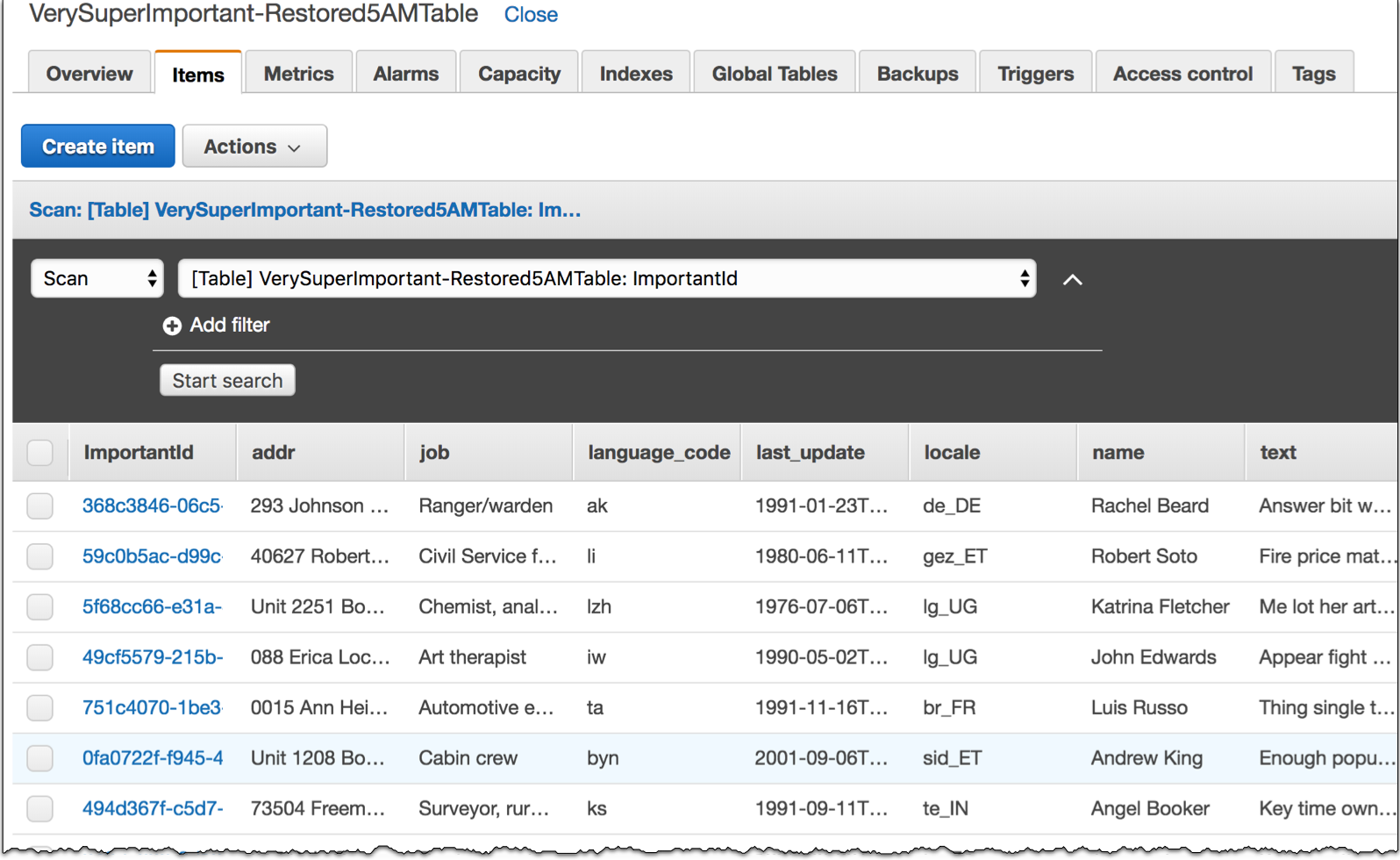Click the page title VerySuperImportant-Restored5AMTable
Screen dimensions: 1400x860
pyautogui.click(x=254, y=13)
